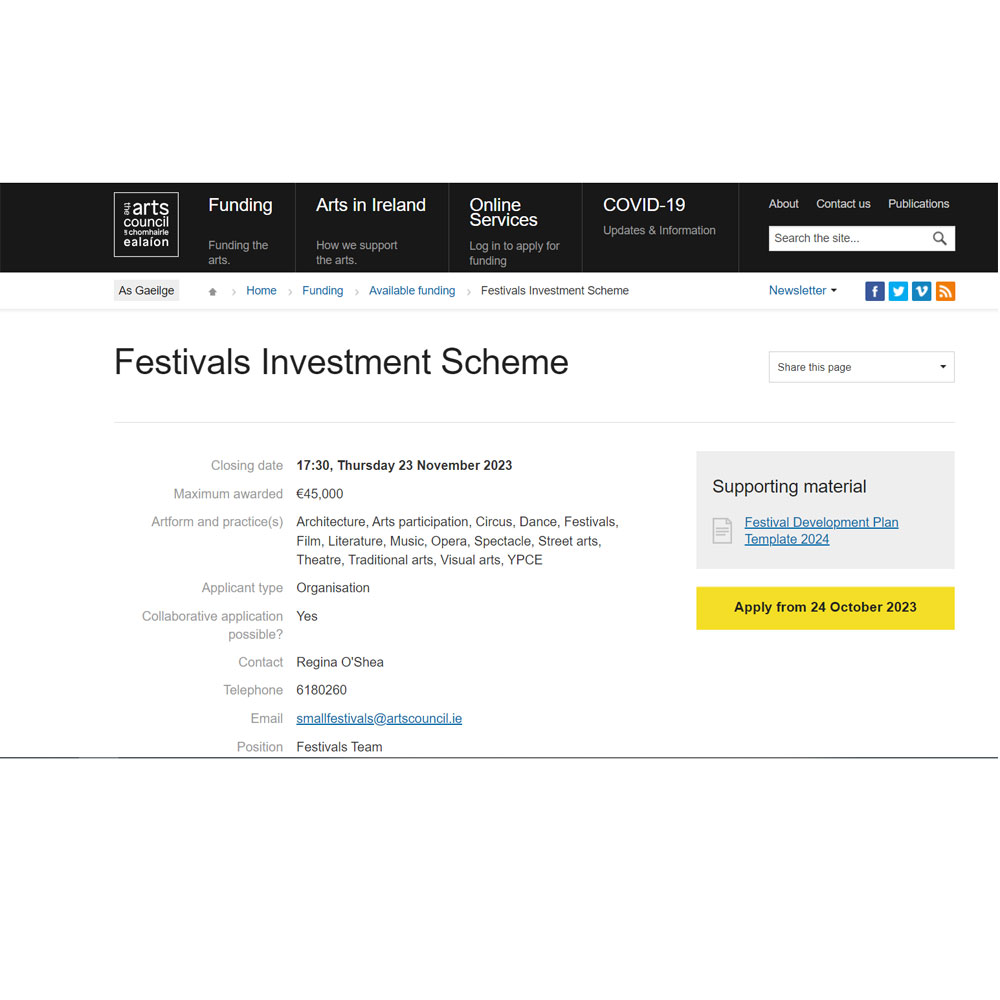Screen dimensions: 1000x1000
Task: Open the RSS feed icon
Action: tap(945, 291)
